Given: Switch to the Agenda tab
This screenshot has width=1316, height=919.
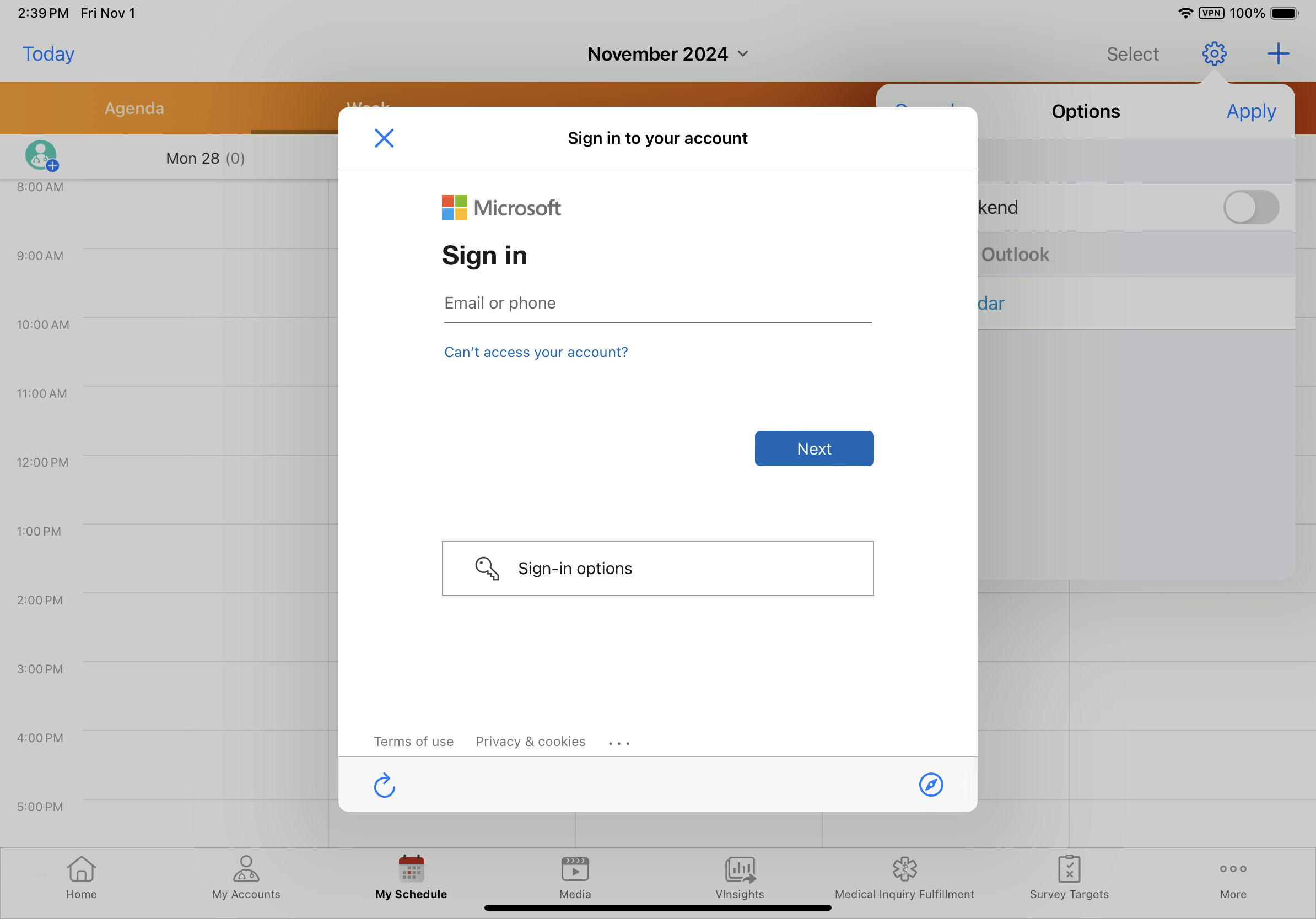Looking at the screenshot, I should [134, 109].
